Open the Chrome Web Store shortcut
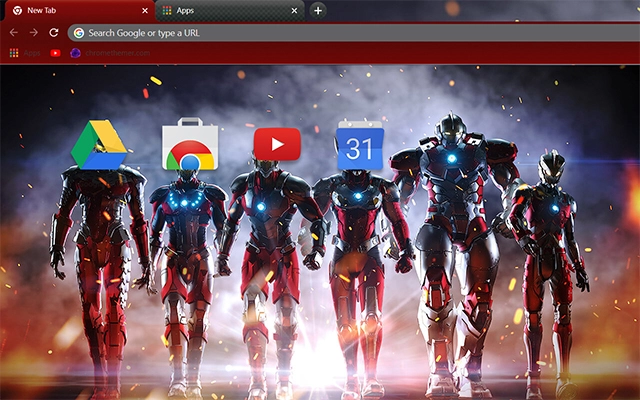 (190, 144)
